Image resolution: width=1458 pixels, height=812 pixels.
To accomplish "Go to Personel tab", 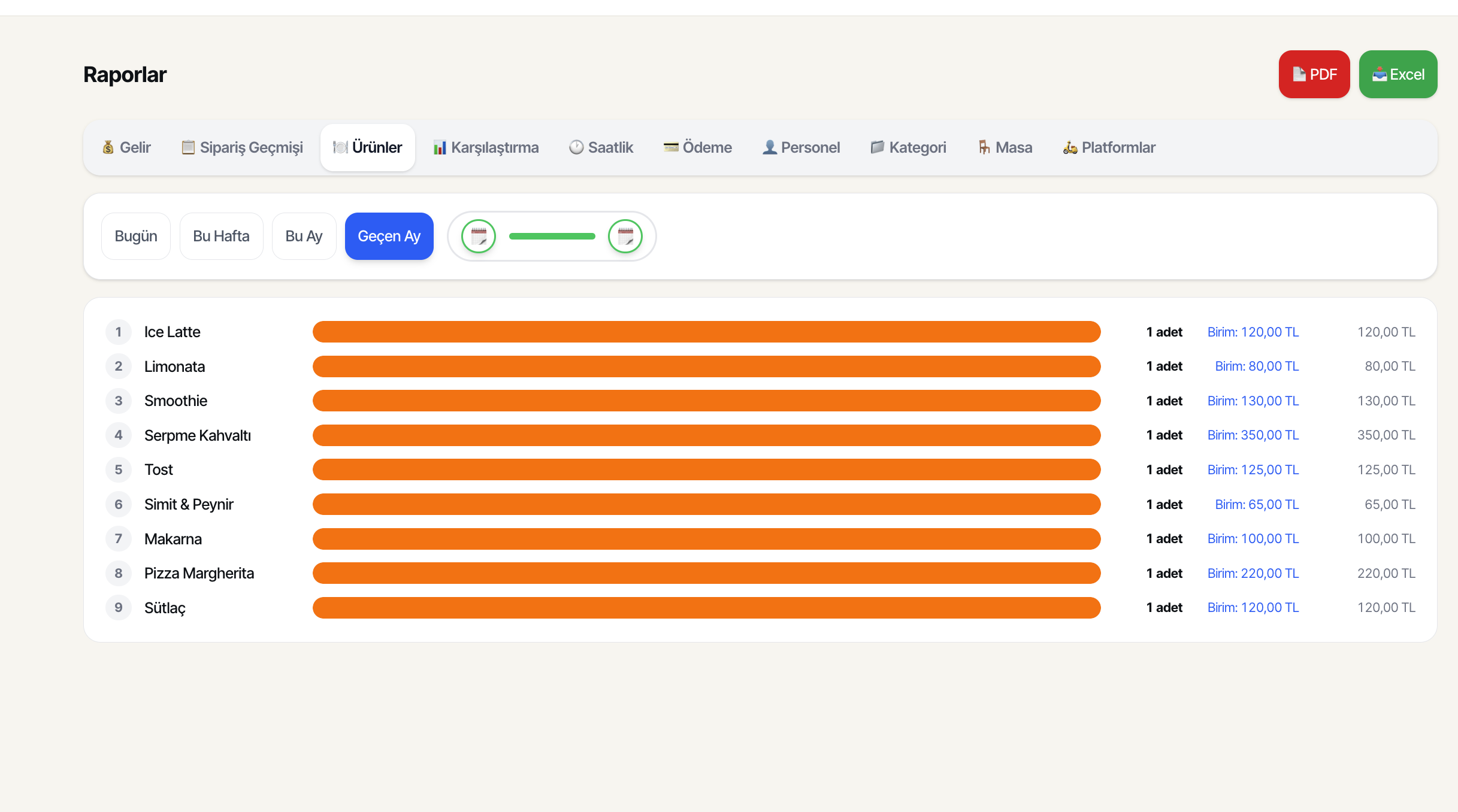I will click(801, 147).
